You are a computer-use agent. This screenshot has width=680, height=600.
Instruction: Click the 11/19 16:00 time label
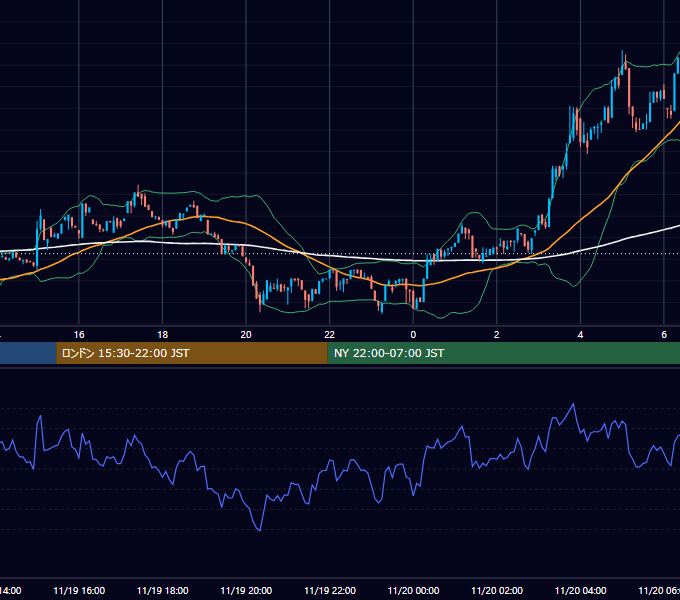click(x=79, y=590)
